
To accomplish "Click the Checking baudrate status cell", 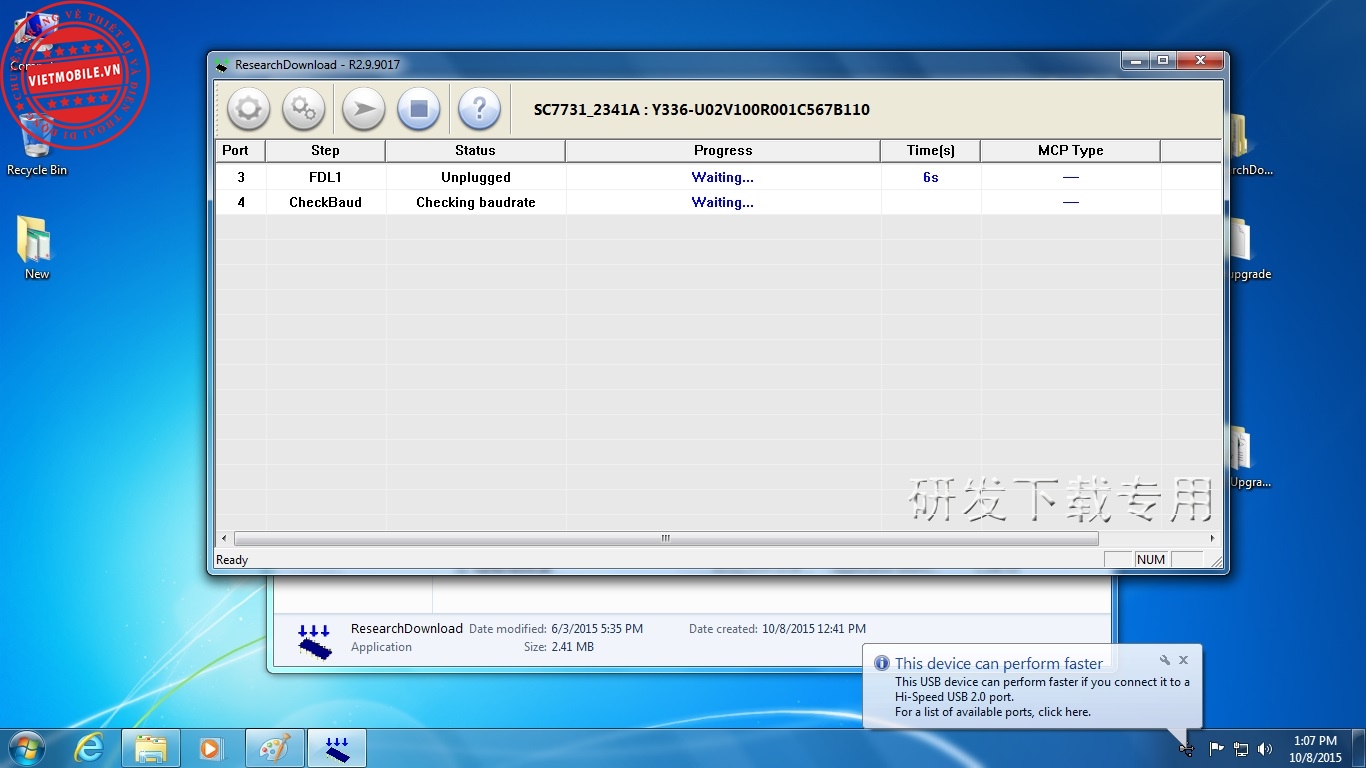I will (x=476, y=202).
